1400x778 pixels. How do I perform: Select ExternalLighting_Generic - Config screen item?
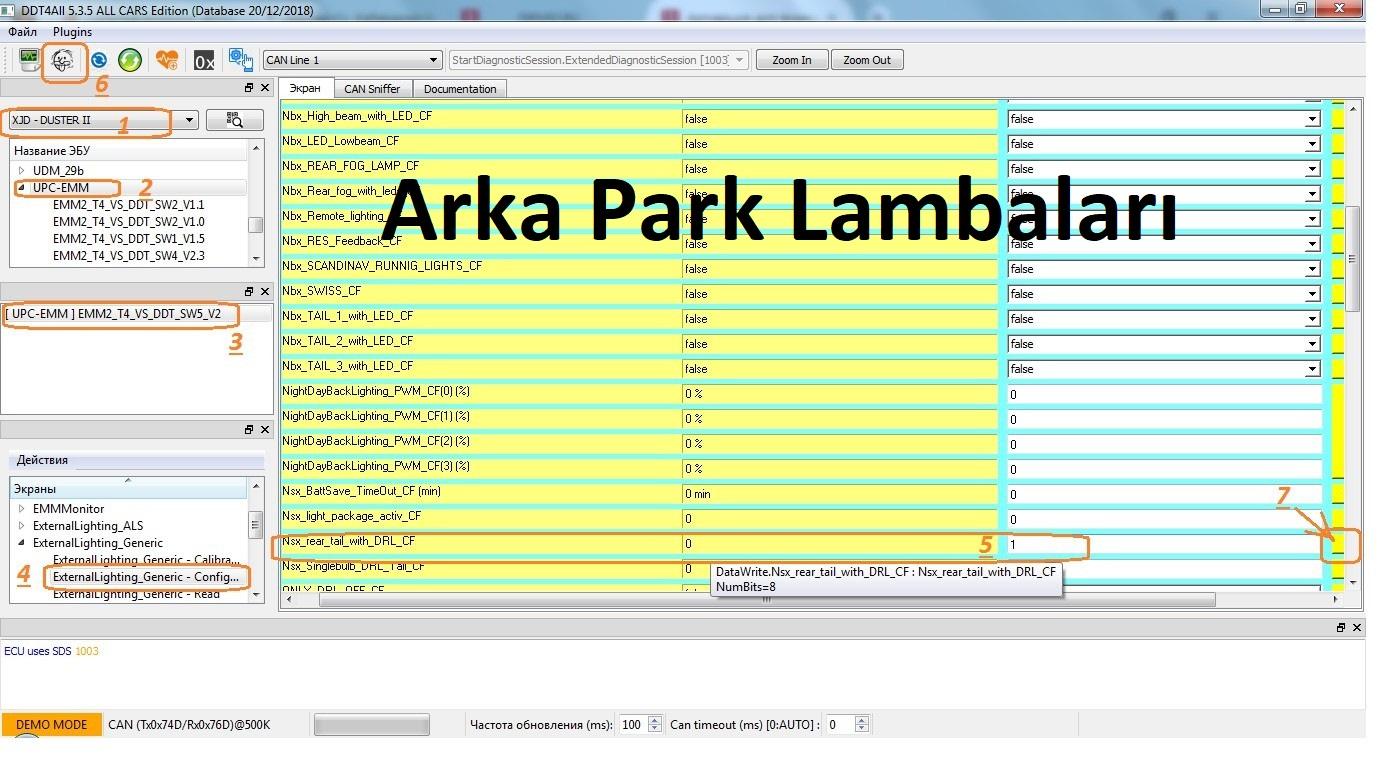(x=146, y=577)
